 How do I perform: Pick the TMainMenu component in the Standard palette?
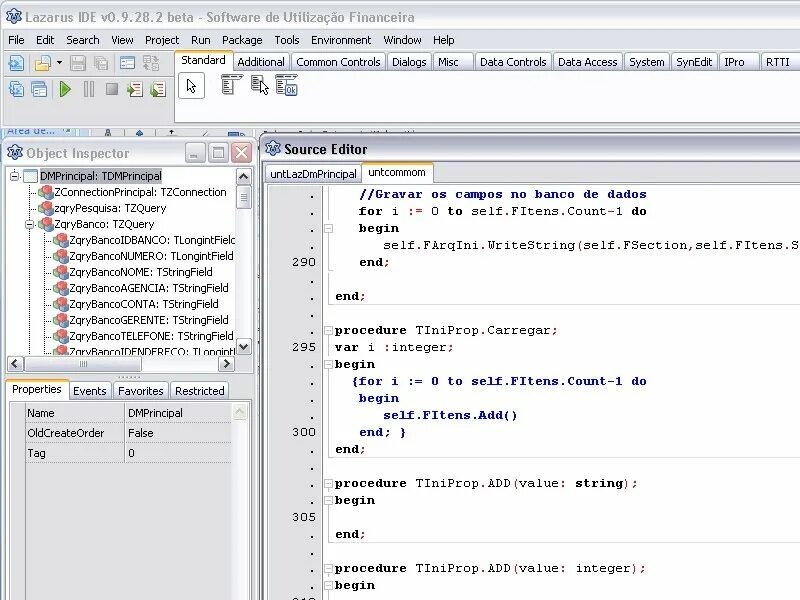pyautogui.click(x=231, y=85)
